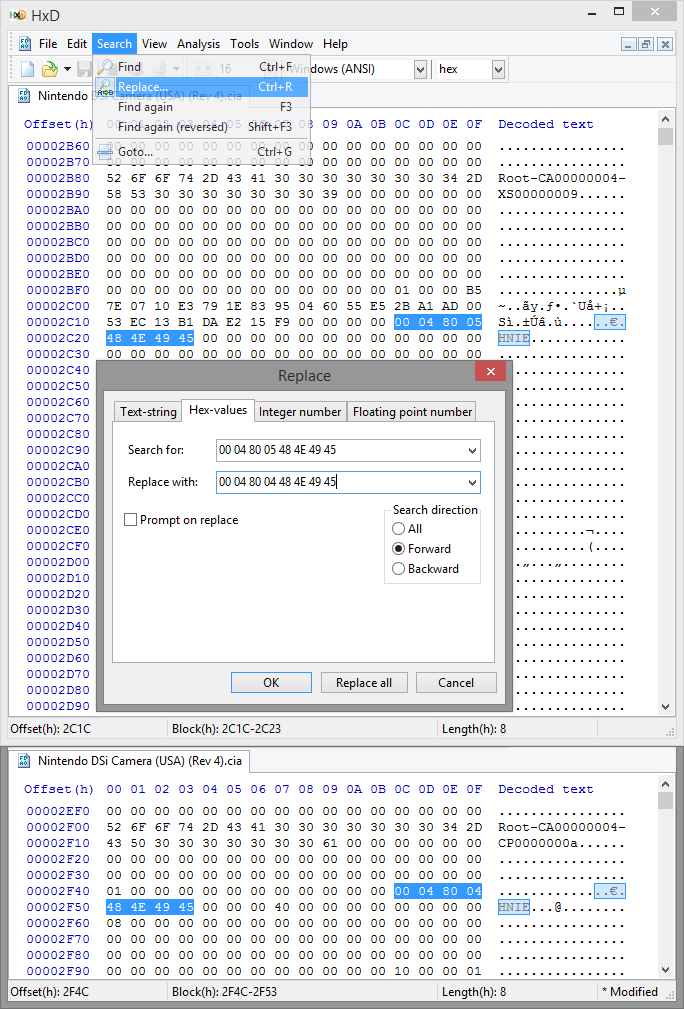Click the Goto icon in Search menu
This screenshot has width=684, height=1009.
(105, 153)
